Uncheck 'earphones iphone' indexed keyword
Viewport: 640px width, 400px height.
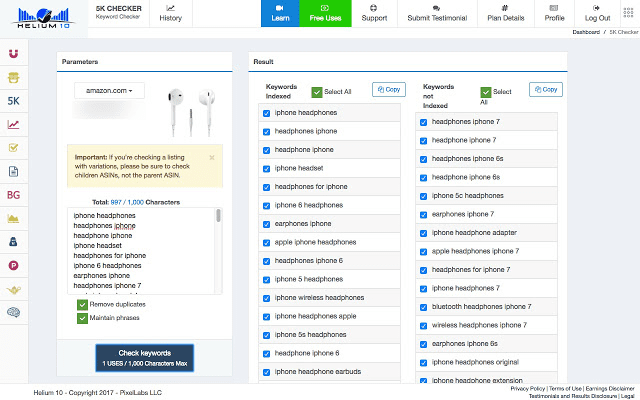(x=267, y=224)
